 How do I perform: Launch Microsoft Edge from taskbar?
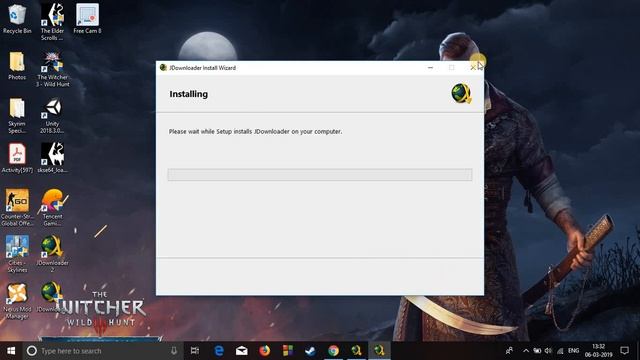(219, 351)
